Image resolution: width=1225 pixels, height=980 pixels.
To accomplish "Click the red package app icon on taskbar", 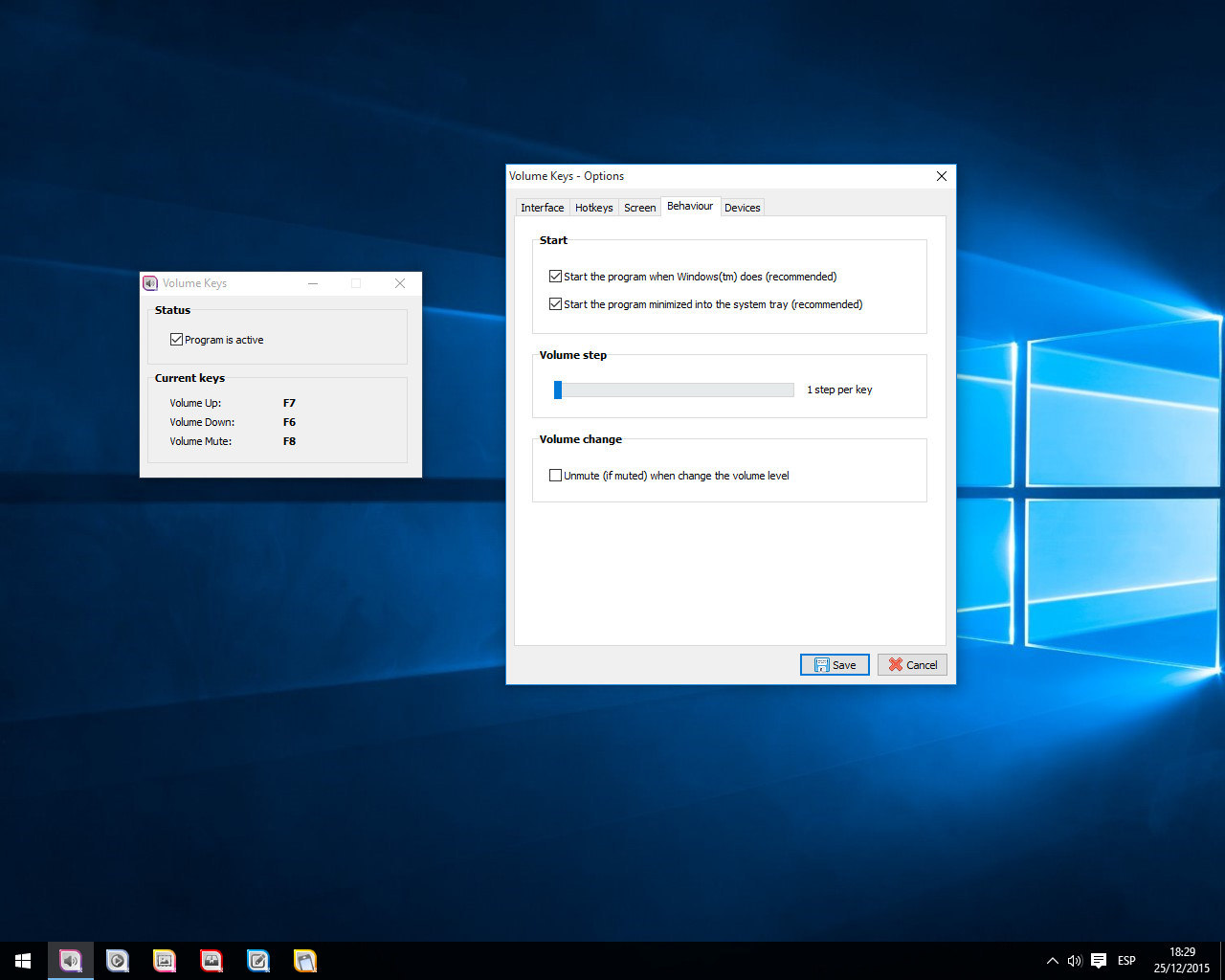I will point(211,960).
